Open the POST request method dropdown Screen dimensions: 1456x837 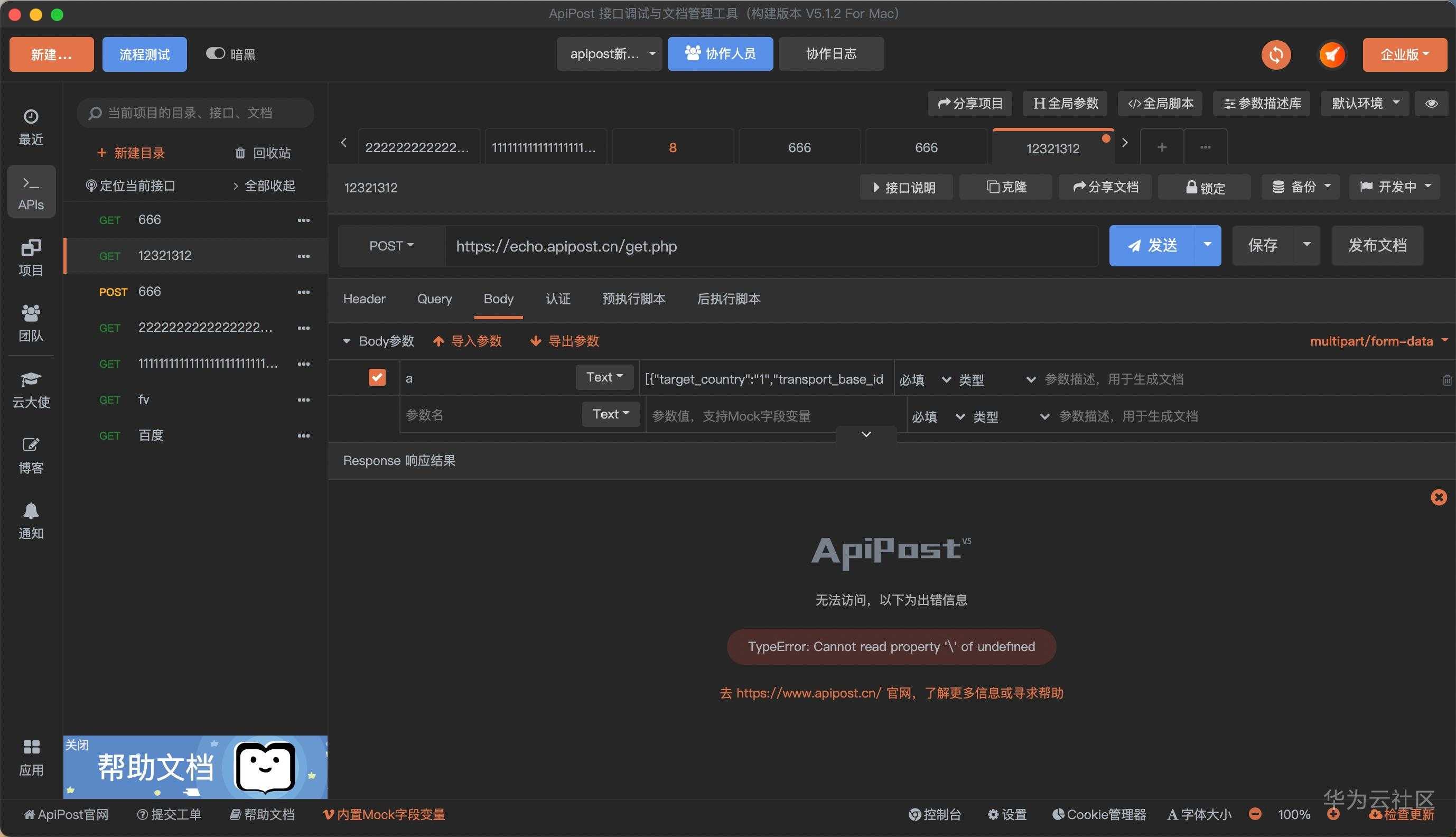[391, 246]
